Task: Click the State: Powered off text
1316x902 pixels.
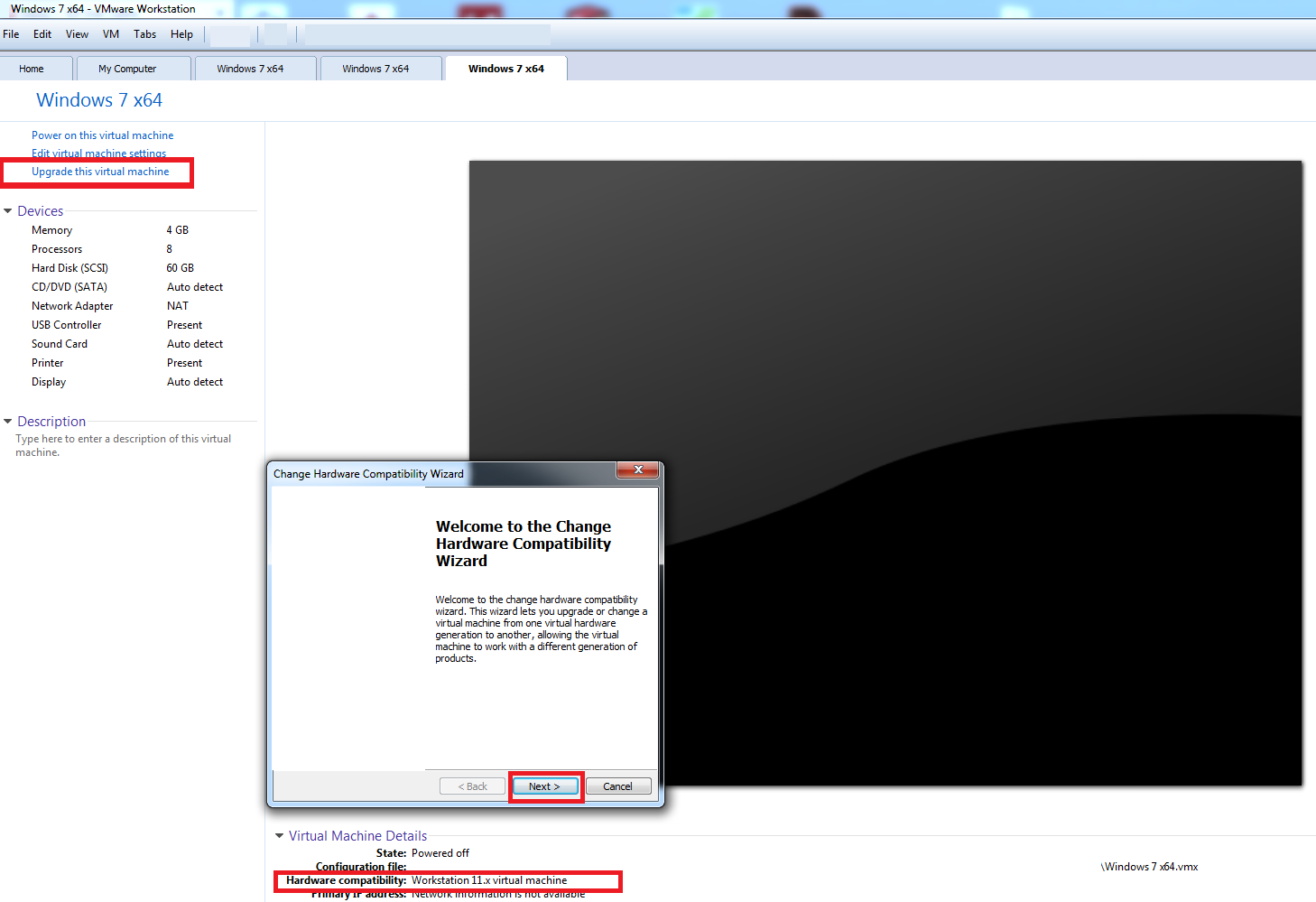Action: [422, 853]
